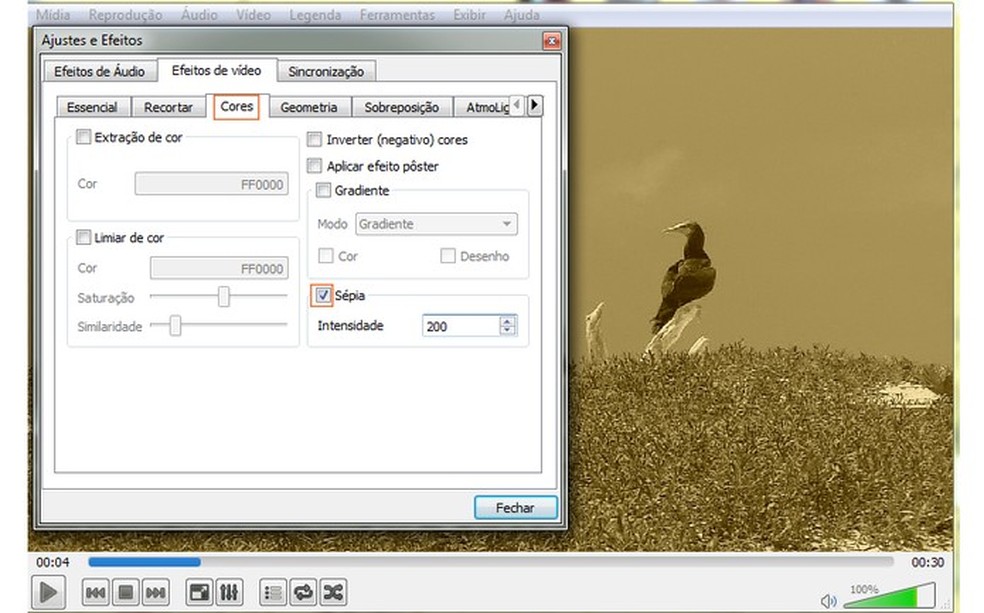Adjust the Saturação slider
The height and width of the screenshot is (613, 984).
tap(221, 297)
